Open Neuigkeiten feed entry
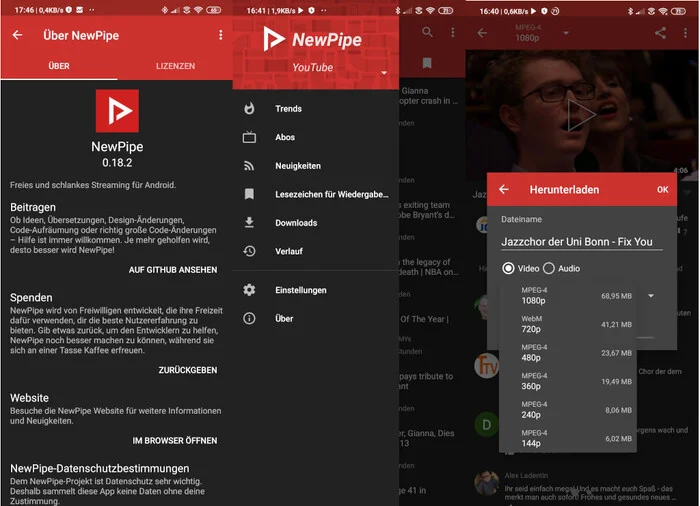 316,166
